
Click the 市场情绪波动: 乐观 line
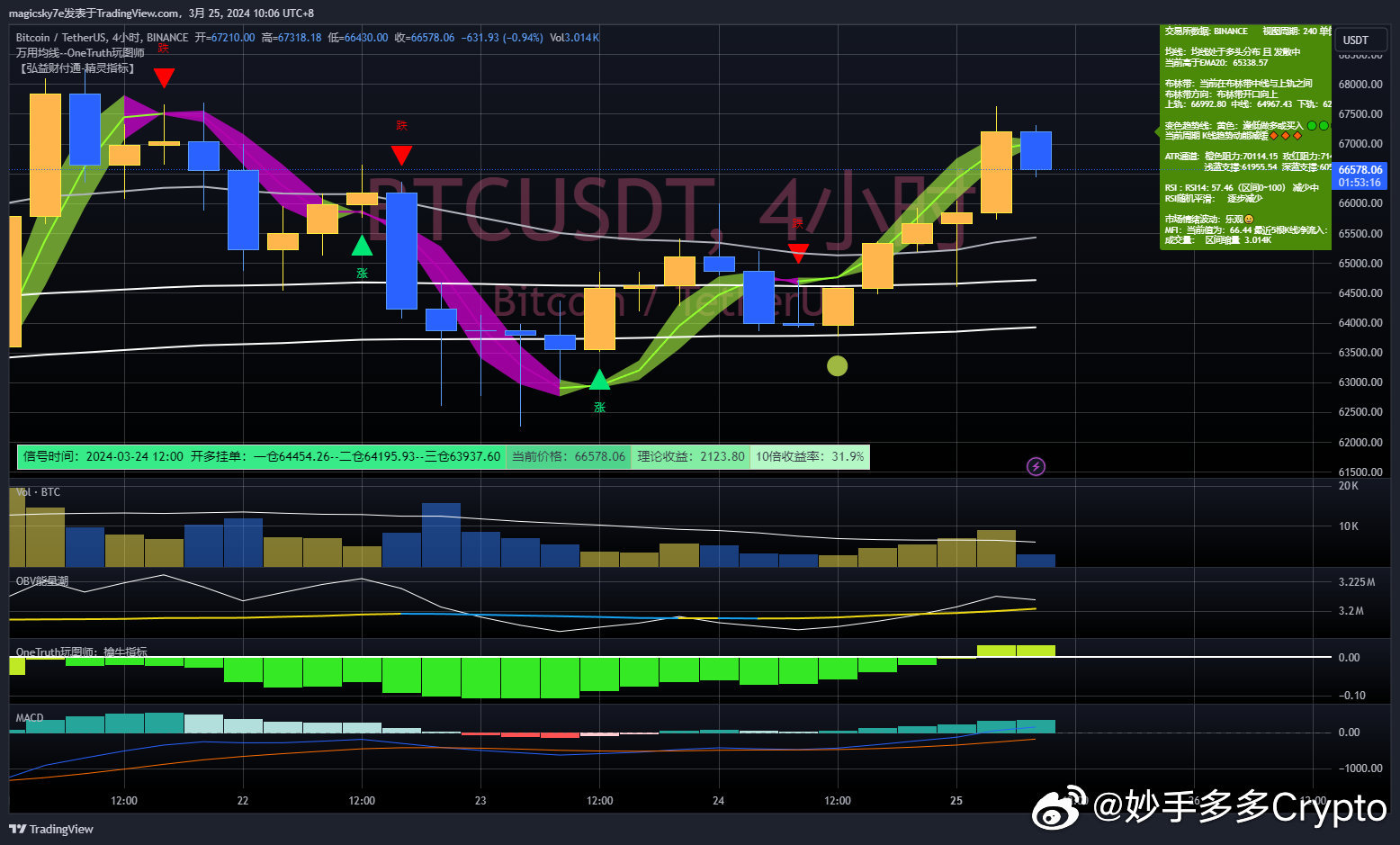[1208, 219]
